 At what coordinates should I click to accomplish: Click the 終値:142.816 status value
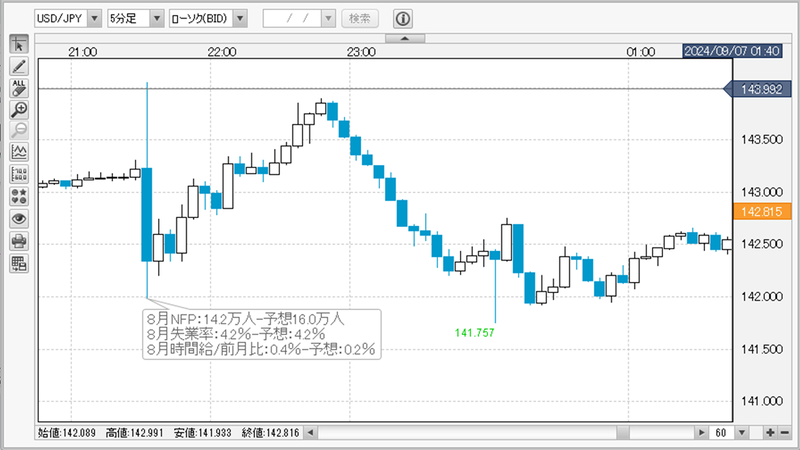(x=270, y=433)
